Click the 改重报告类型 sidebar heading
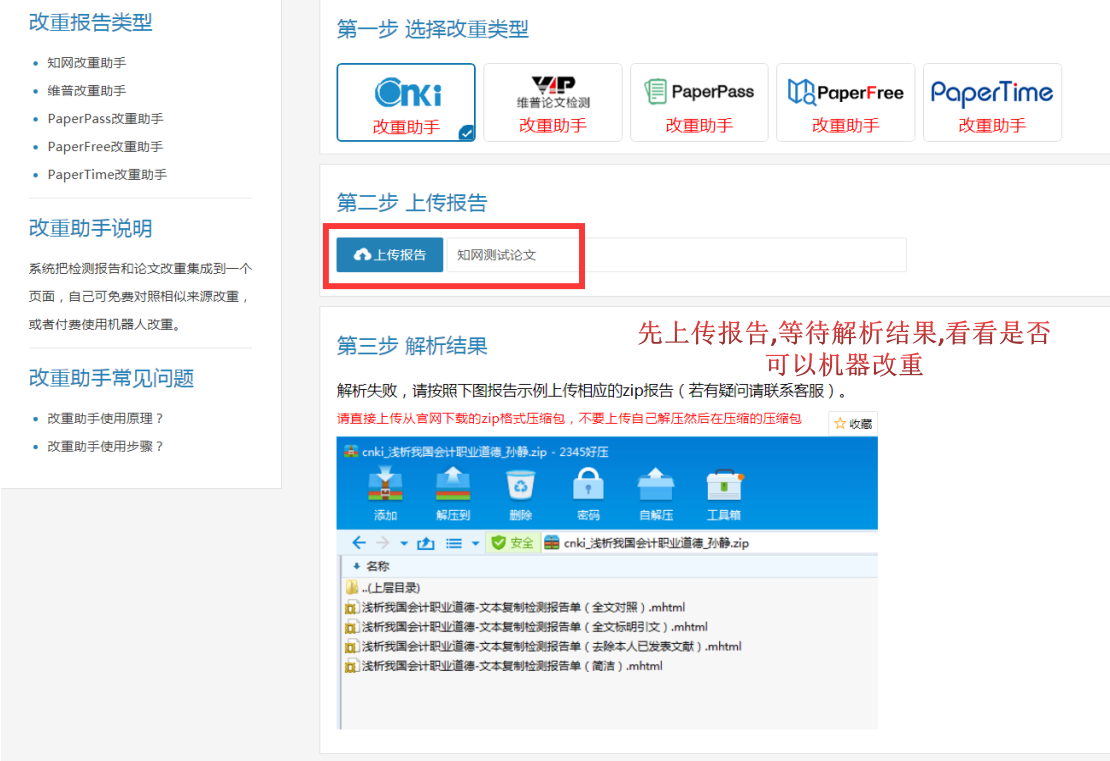 (x=91, y=23)
